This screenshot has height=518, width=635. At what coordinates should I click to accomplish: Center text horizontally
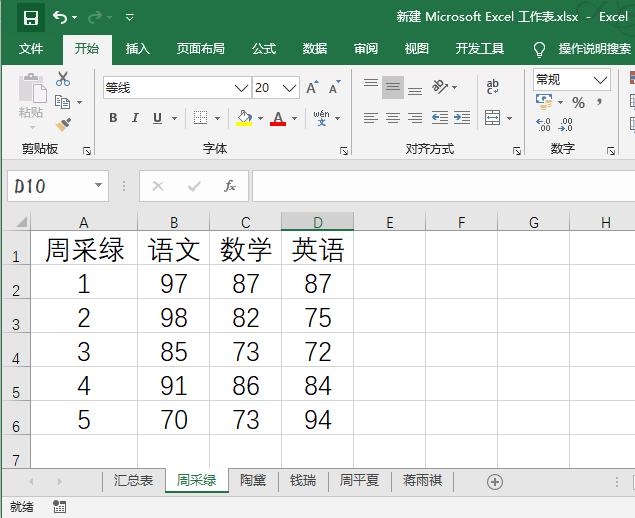tap(392, 118)
